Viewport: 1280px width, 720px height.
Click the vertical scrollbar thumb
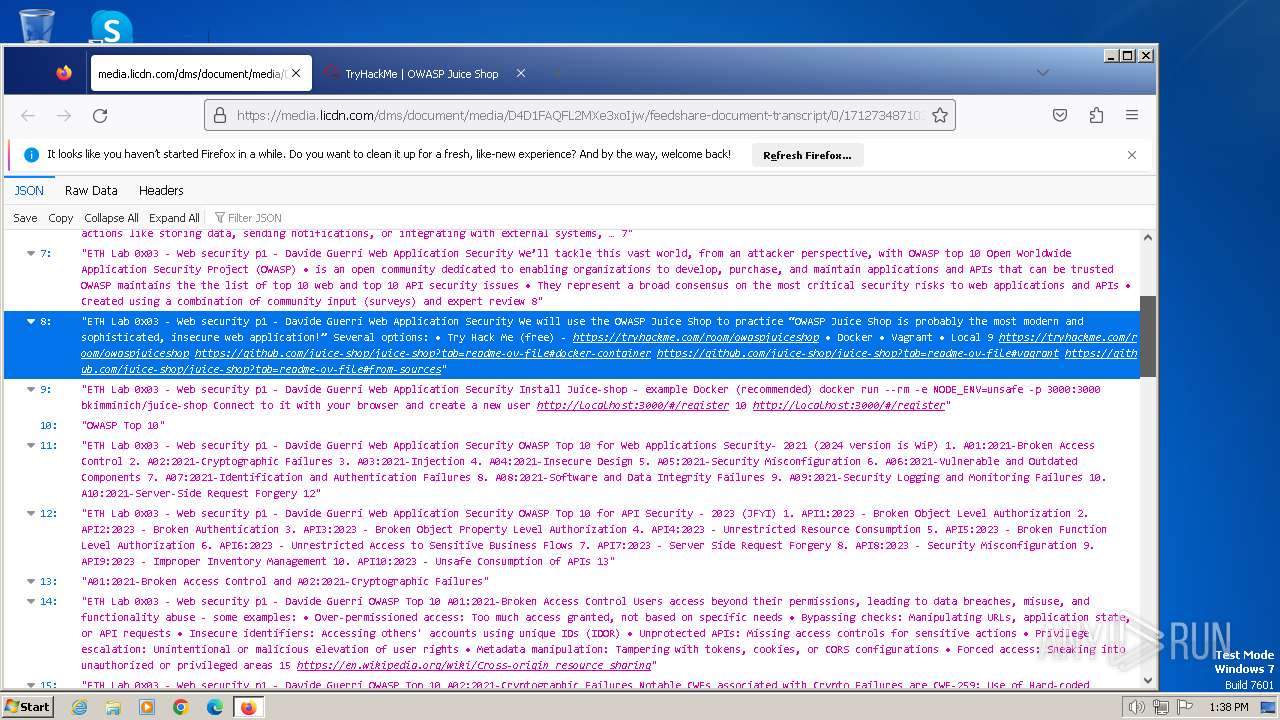(1147, 337)
